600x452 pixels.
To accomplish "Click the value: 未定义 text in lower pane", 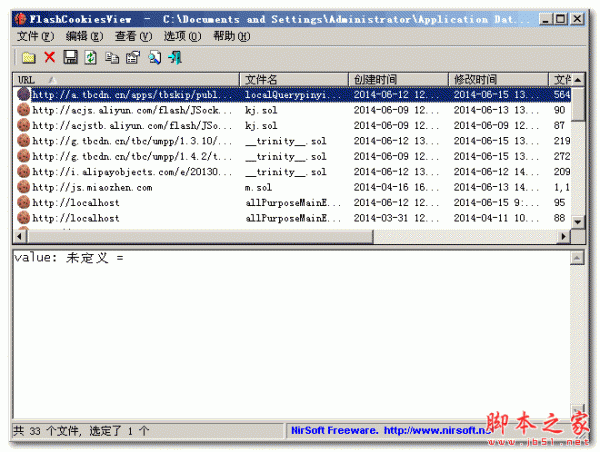I will [69, 258].
